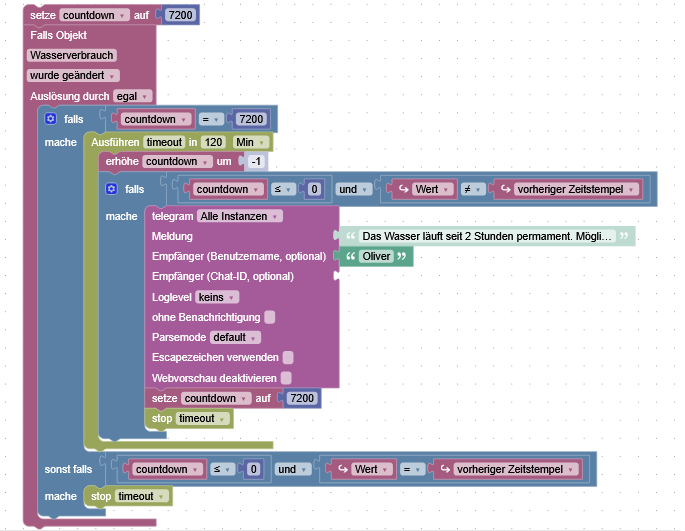Open the equals dropdown in sonst falls row
Screen dimensions: 685x531
point(412,469)
